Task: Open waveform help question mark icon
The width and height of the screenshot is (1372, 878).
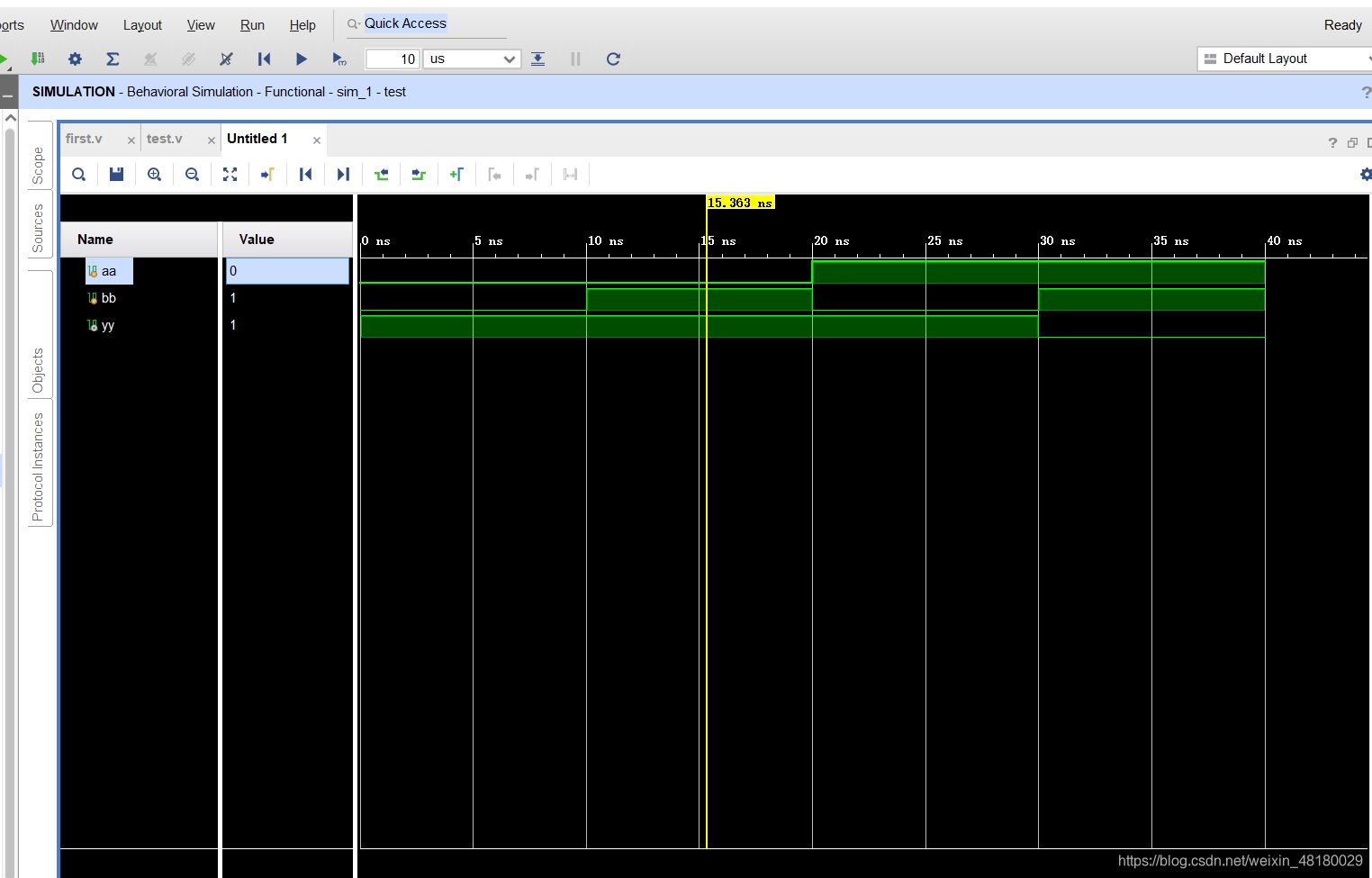Action: tap(1333, 143)
